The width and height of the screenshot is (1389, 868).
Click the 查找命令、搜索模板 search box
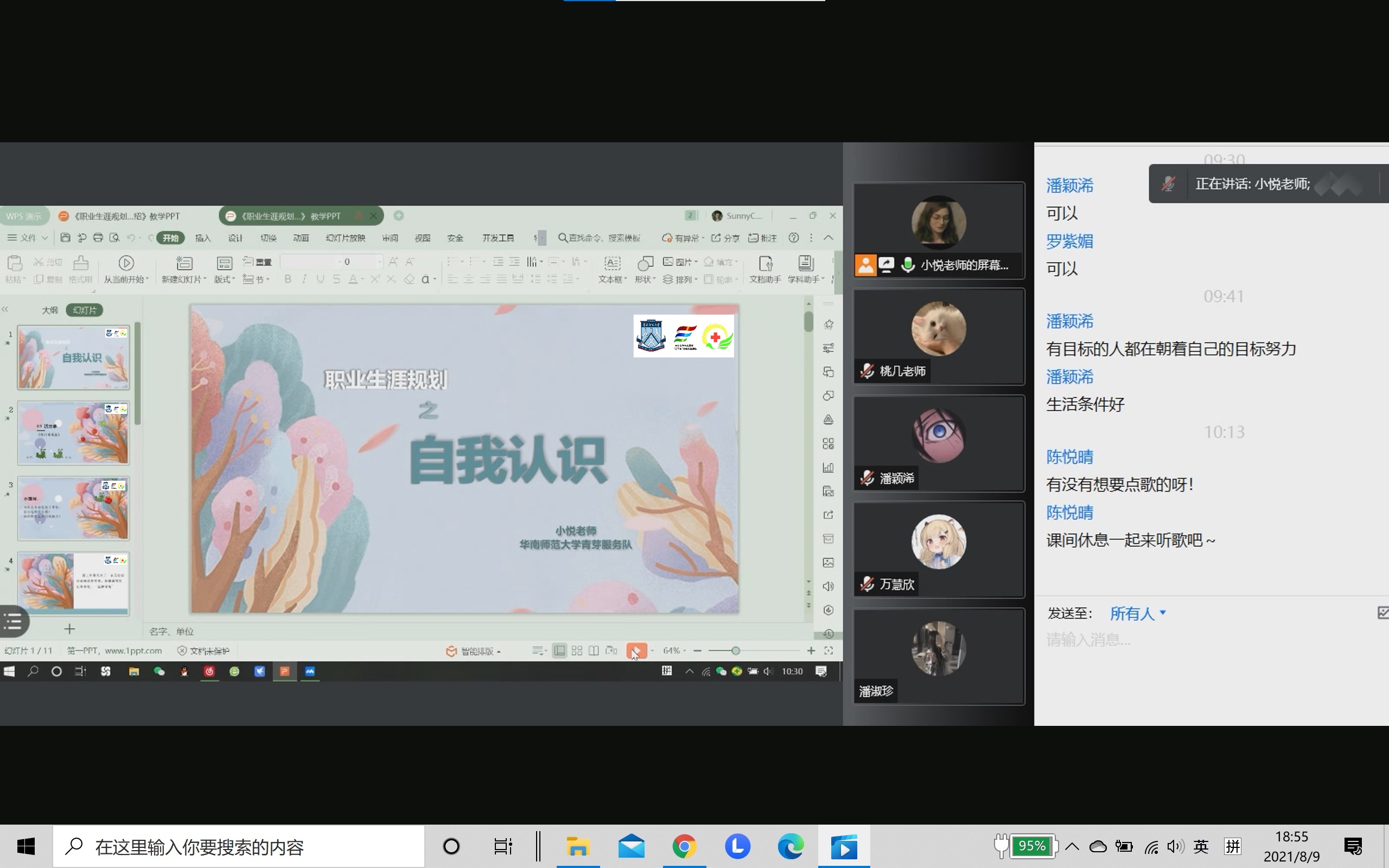click(599, 238)
